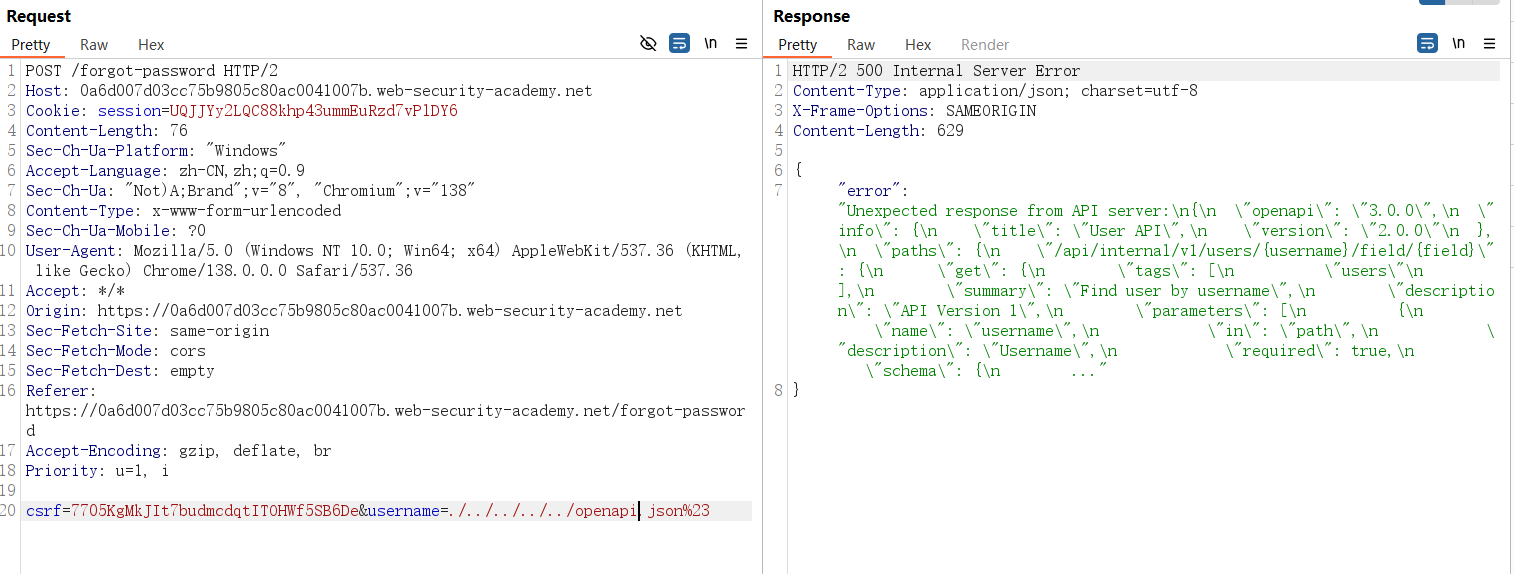1514x574 pixels.
Task: Click the Sec-Ch-Ua "Not)A;Brand" header line
Action: pyautogui.click(x=250, y=191)
